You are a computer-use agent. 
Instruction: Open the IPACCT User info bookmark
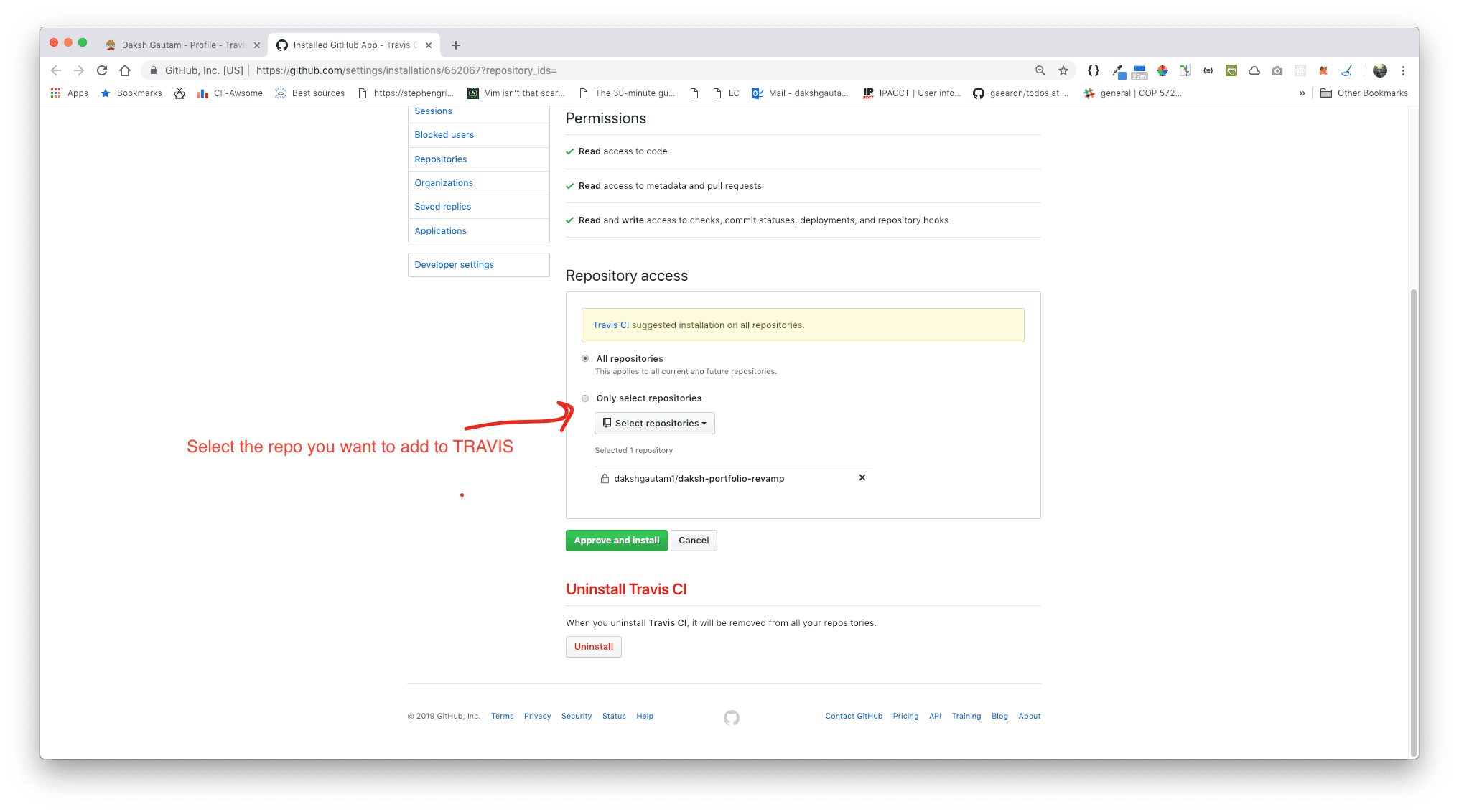pyautogui.click(x=912, y=93)
